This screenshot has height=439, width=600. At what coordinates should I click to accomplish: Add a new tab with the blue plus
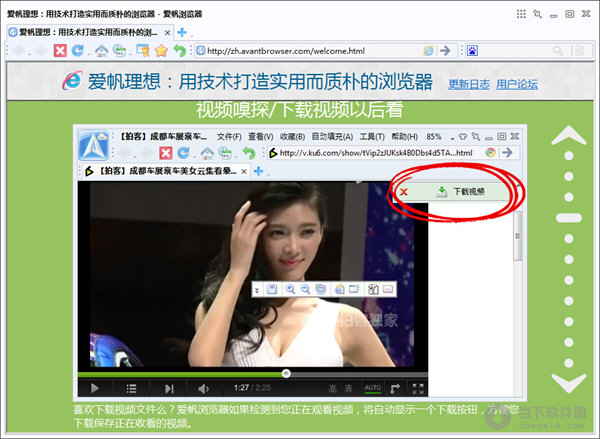pos(182,33)
